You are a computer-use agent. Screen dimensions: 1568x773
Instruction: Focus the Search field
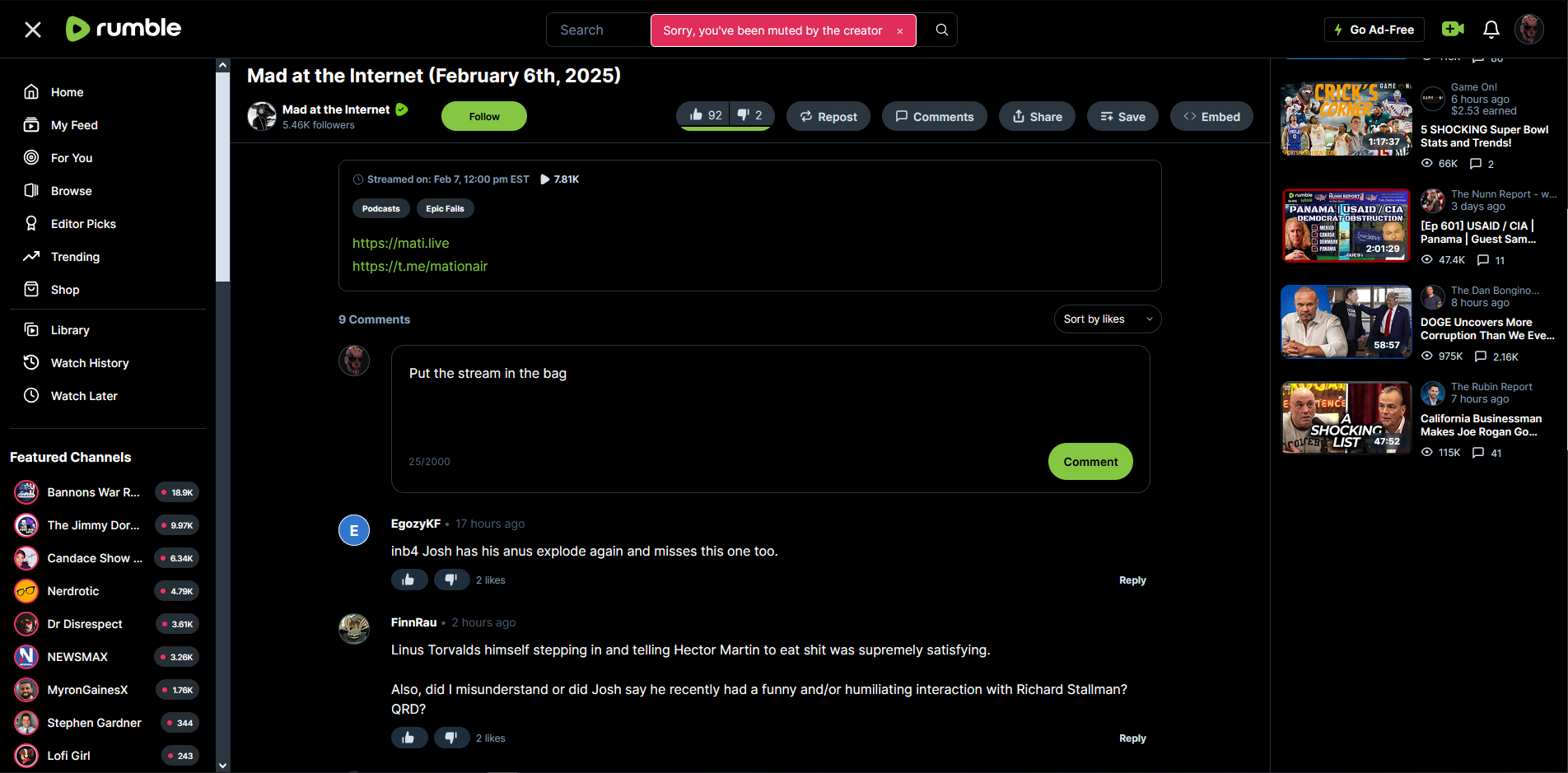[x=598, y=30]
